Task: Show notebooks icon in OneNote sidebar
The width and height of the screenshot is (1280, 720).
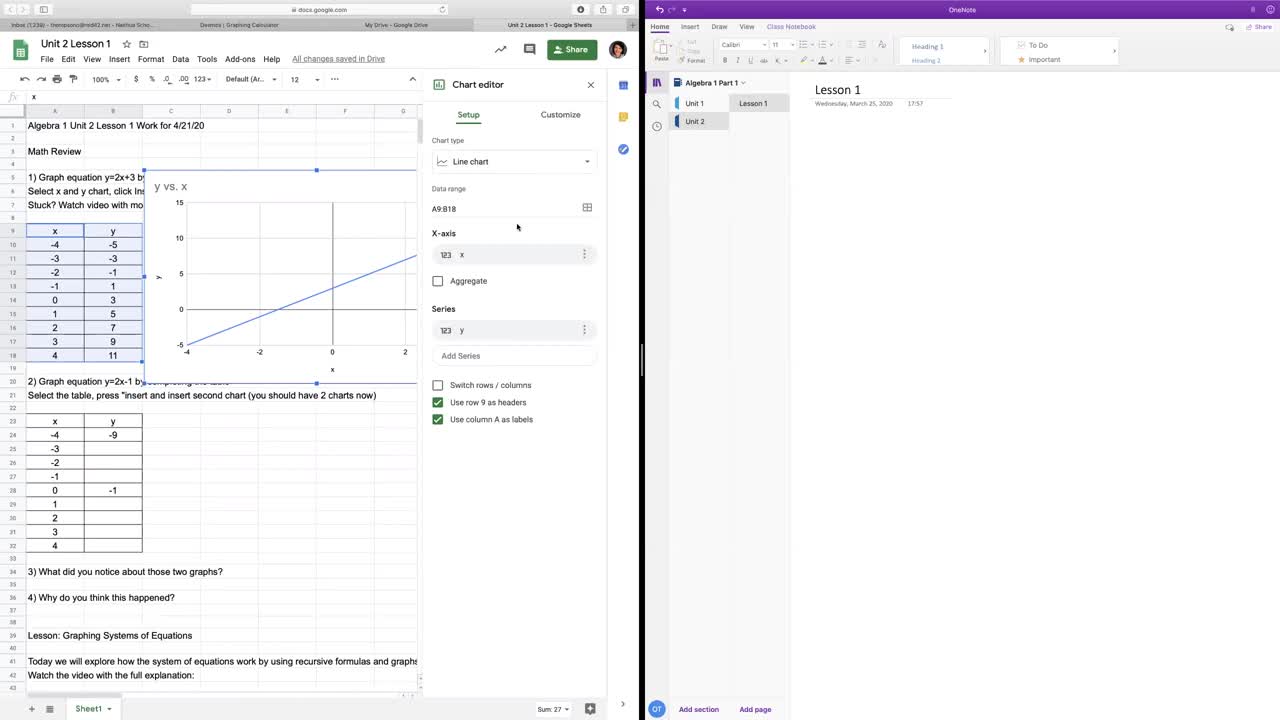Action: (657, 83)
